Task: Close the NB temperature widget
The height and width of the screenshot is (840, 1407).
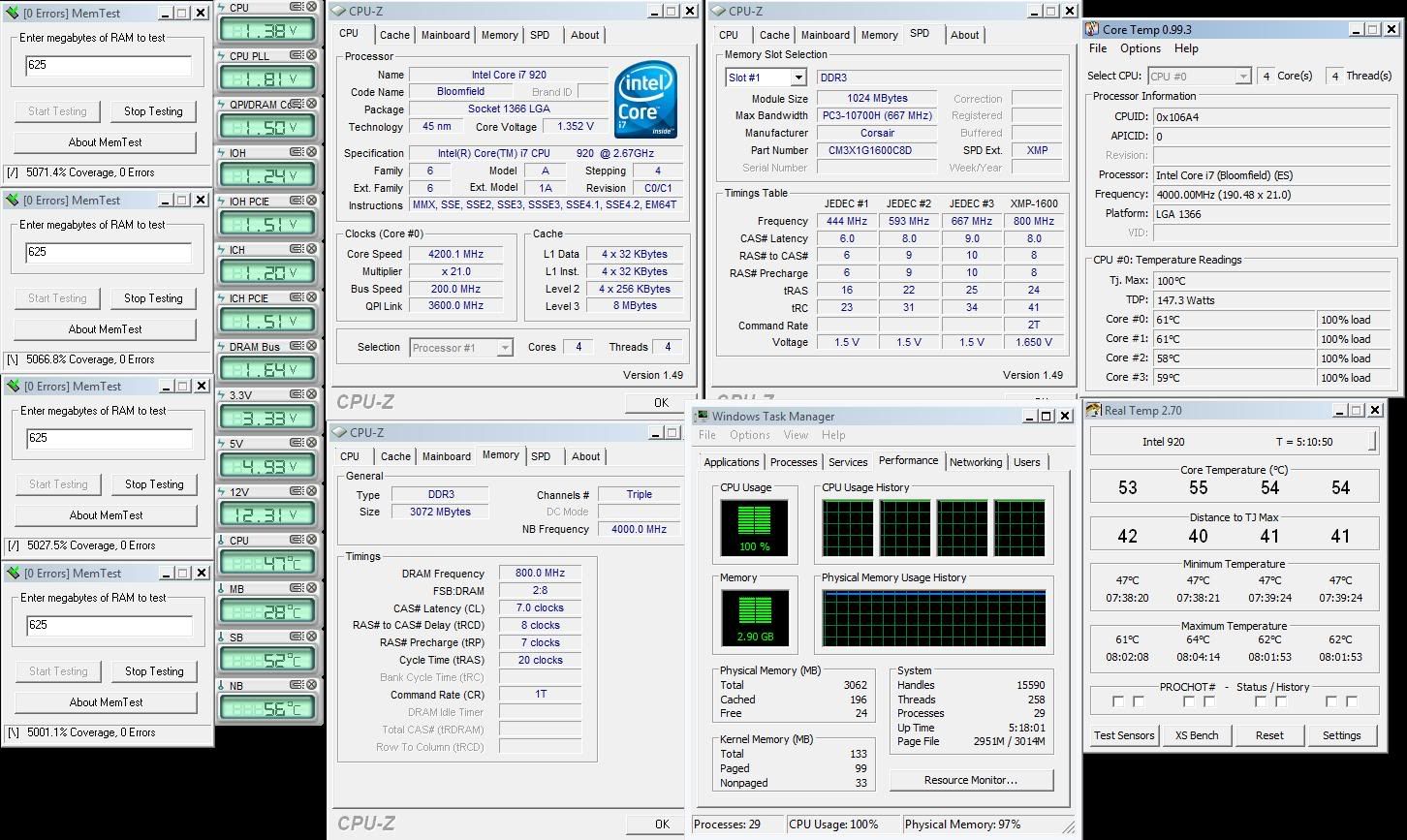Action: coord(311,685)
